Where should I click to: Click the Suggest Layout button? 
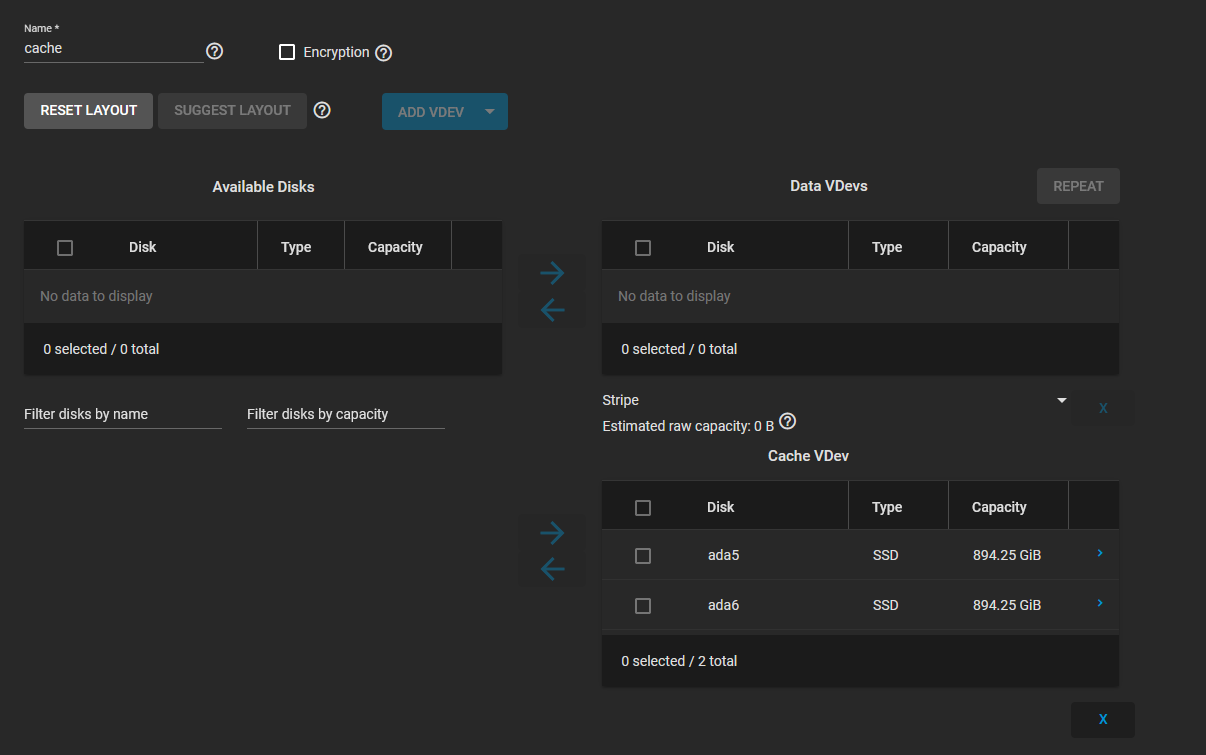tap(232, 111)
